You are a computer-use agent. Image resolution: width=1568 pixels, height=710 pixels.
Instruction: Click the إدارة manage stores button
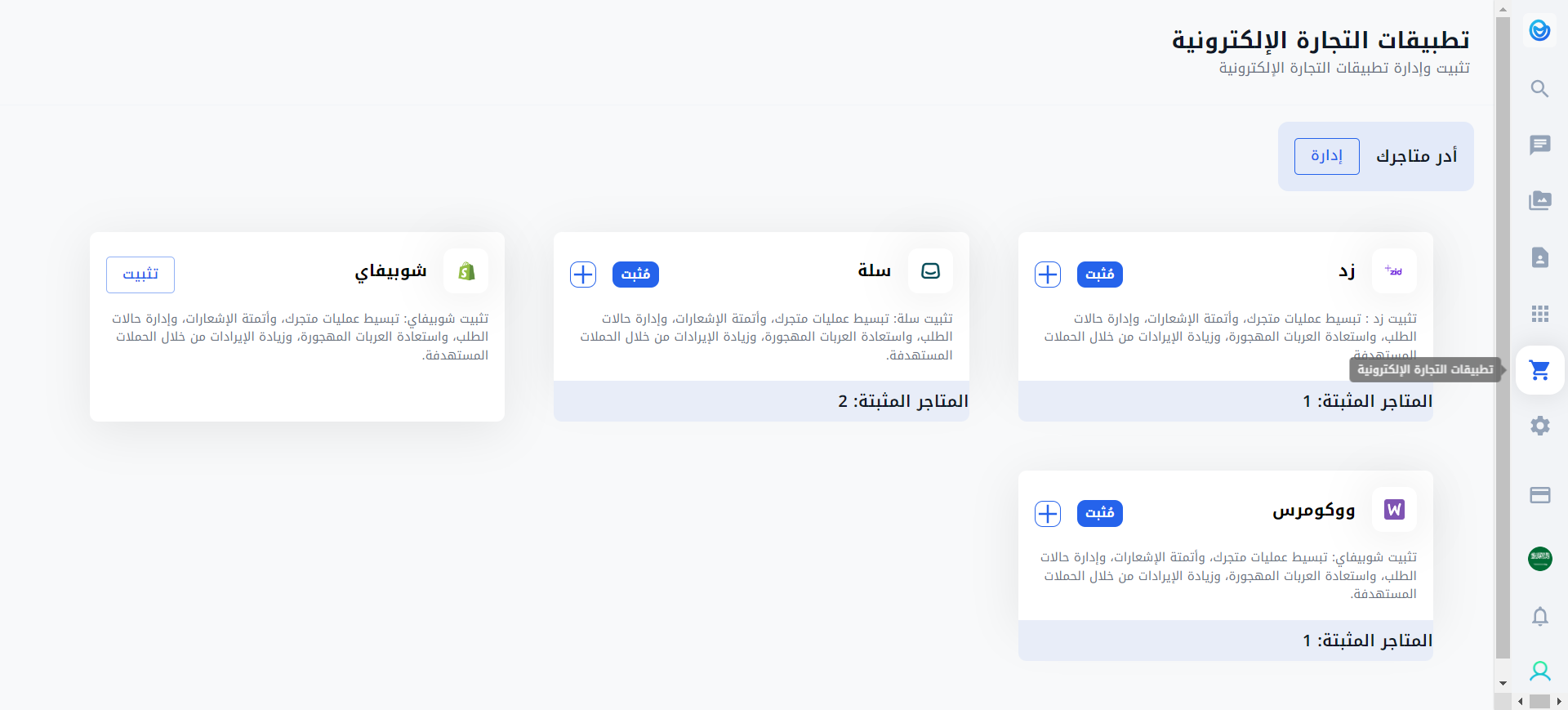click(1326, 156)
